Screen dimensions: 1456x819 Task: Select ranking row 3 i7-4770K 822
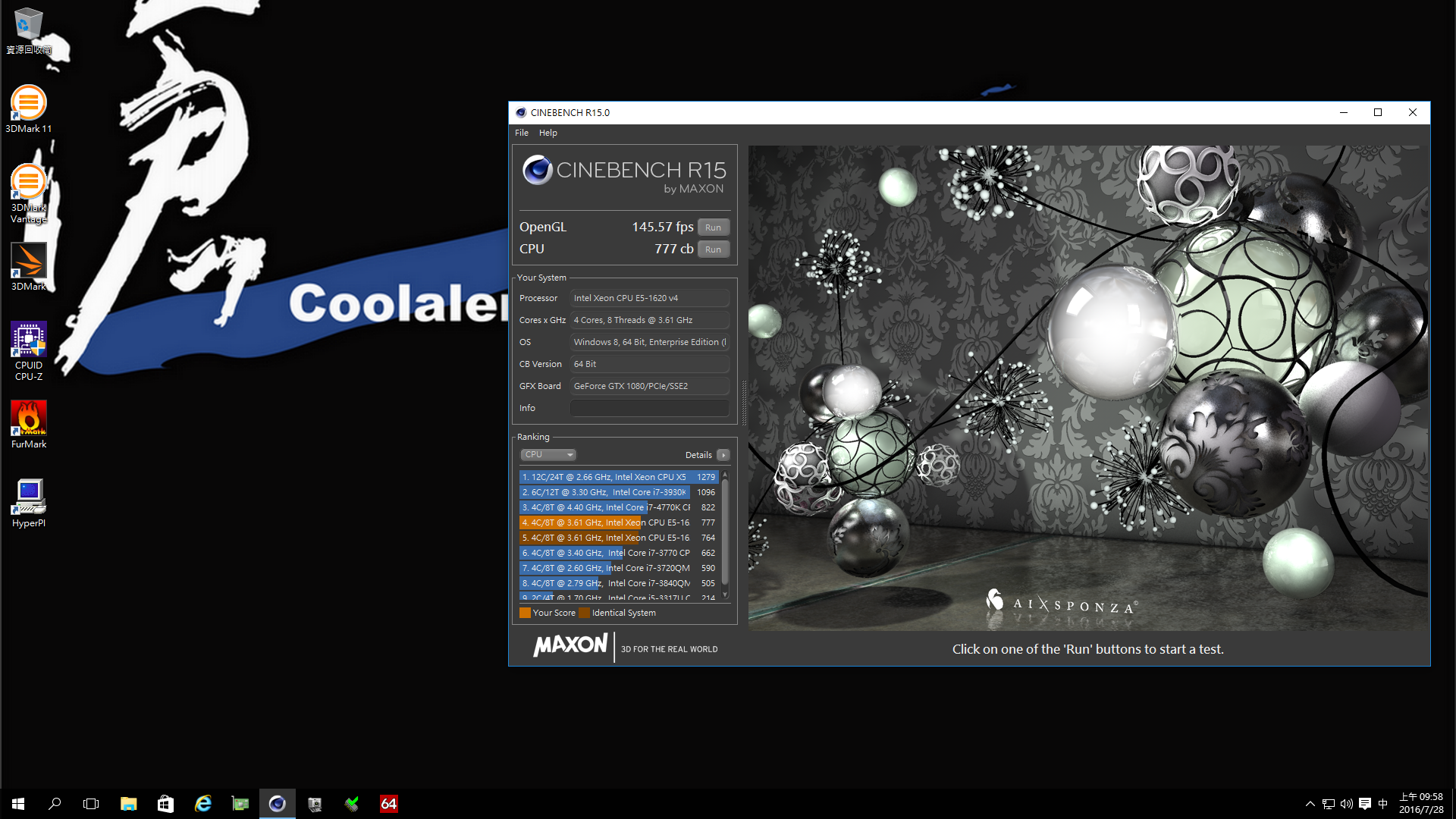[x=619, y=507]
